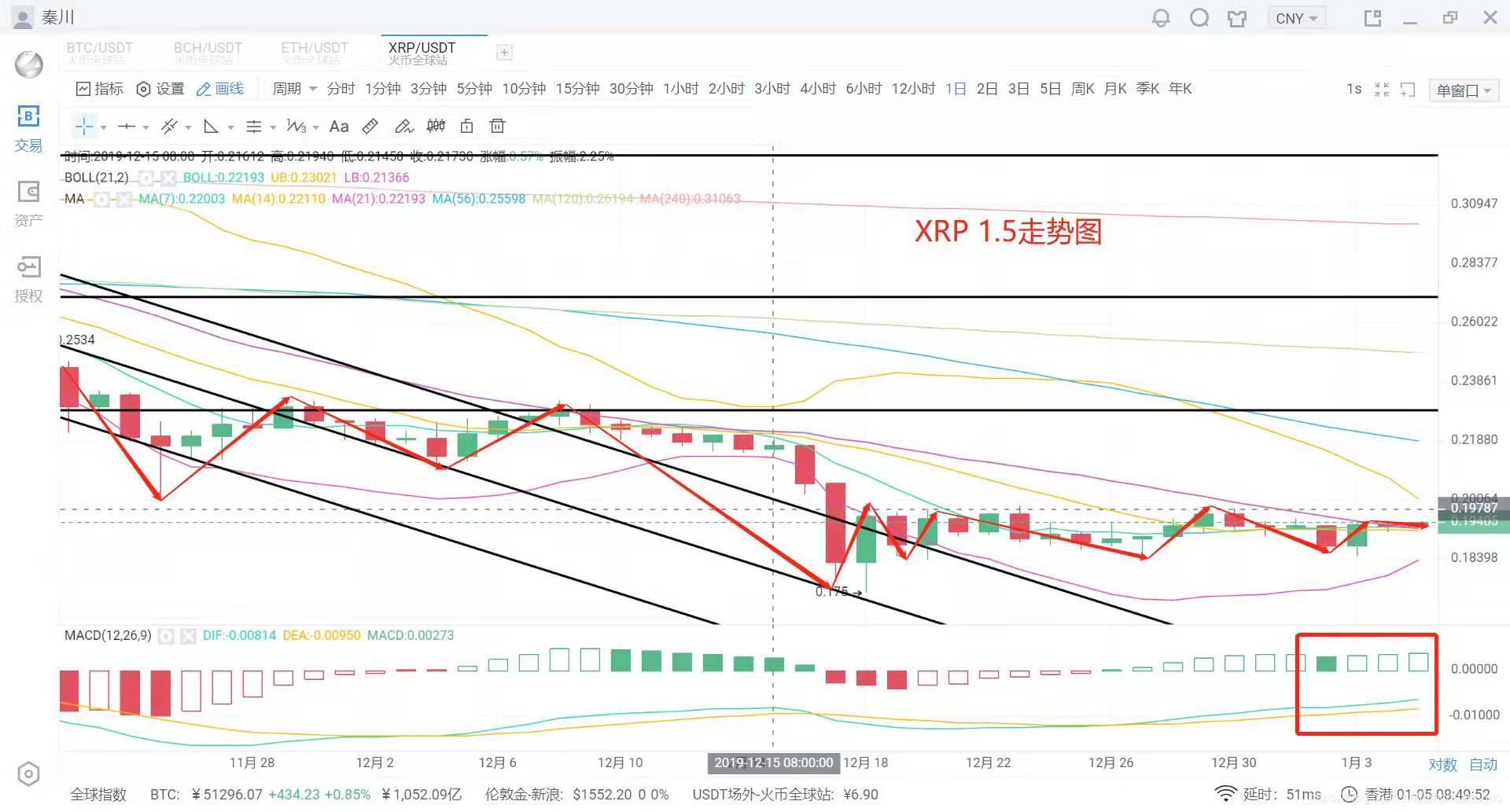This screenshot has width=1510, height=812.
Task: Expand the wave count tool options
Action: tap(315, 127)
